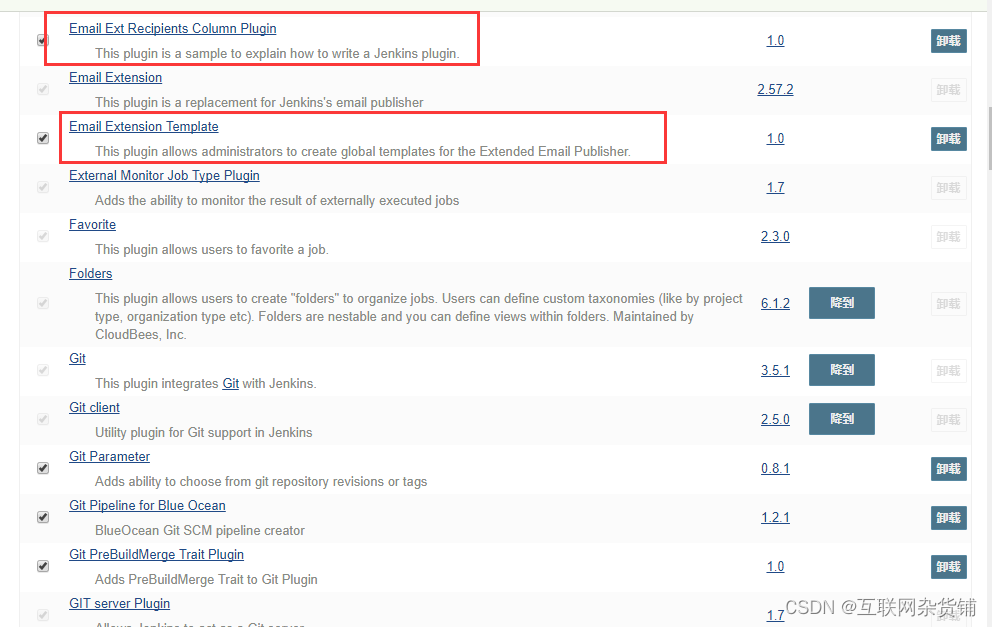Downgrade the Folders plugin
Image resolution: width=992 pixels, height=627 pixels.
(x=842, y=303)
